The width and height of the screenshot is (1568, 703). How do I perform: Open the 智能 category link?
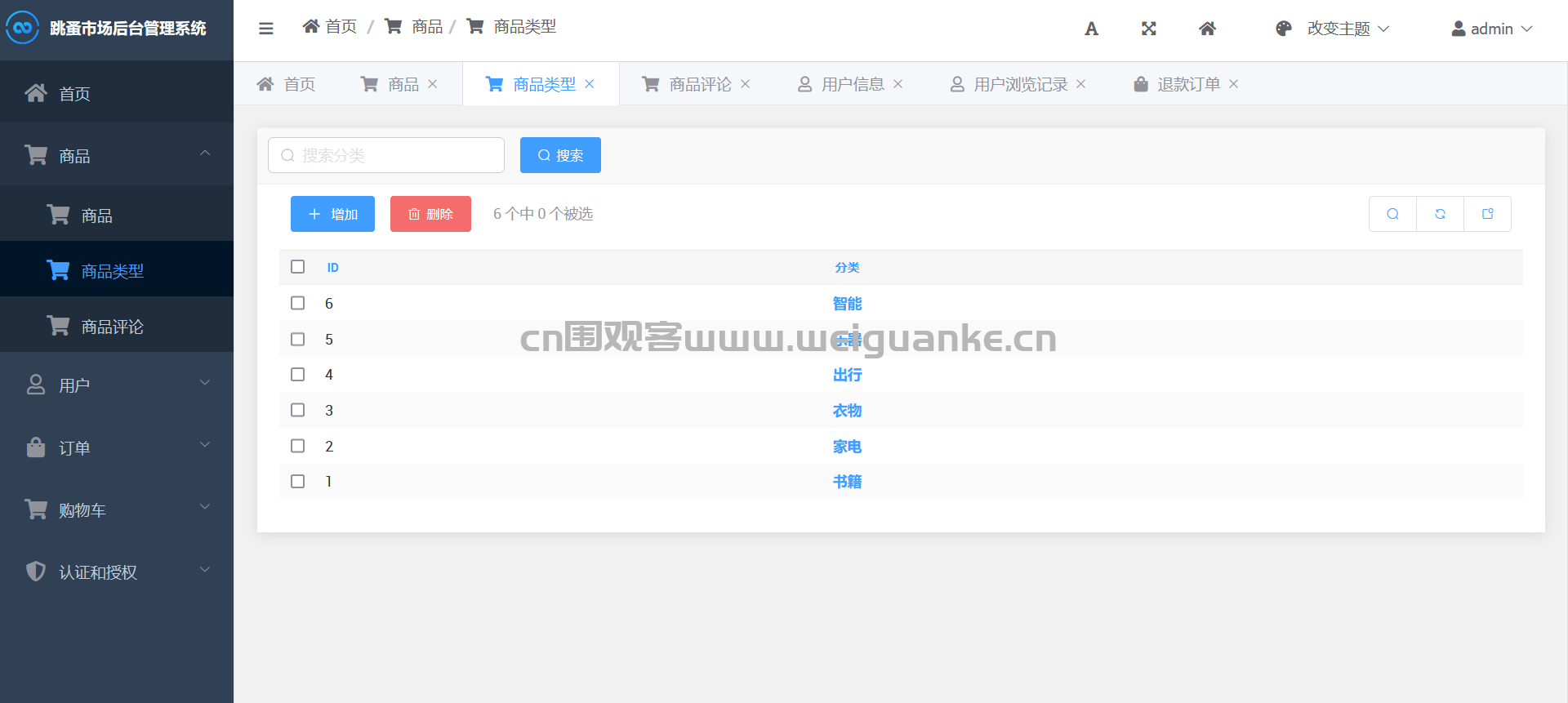tap(847, 303)
